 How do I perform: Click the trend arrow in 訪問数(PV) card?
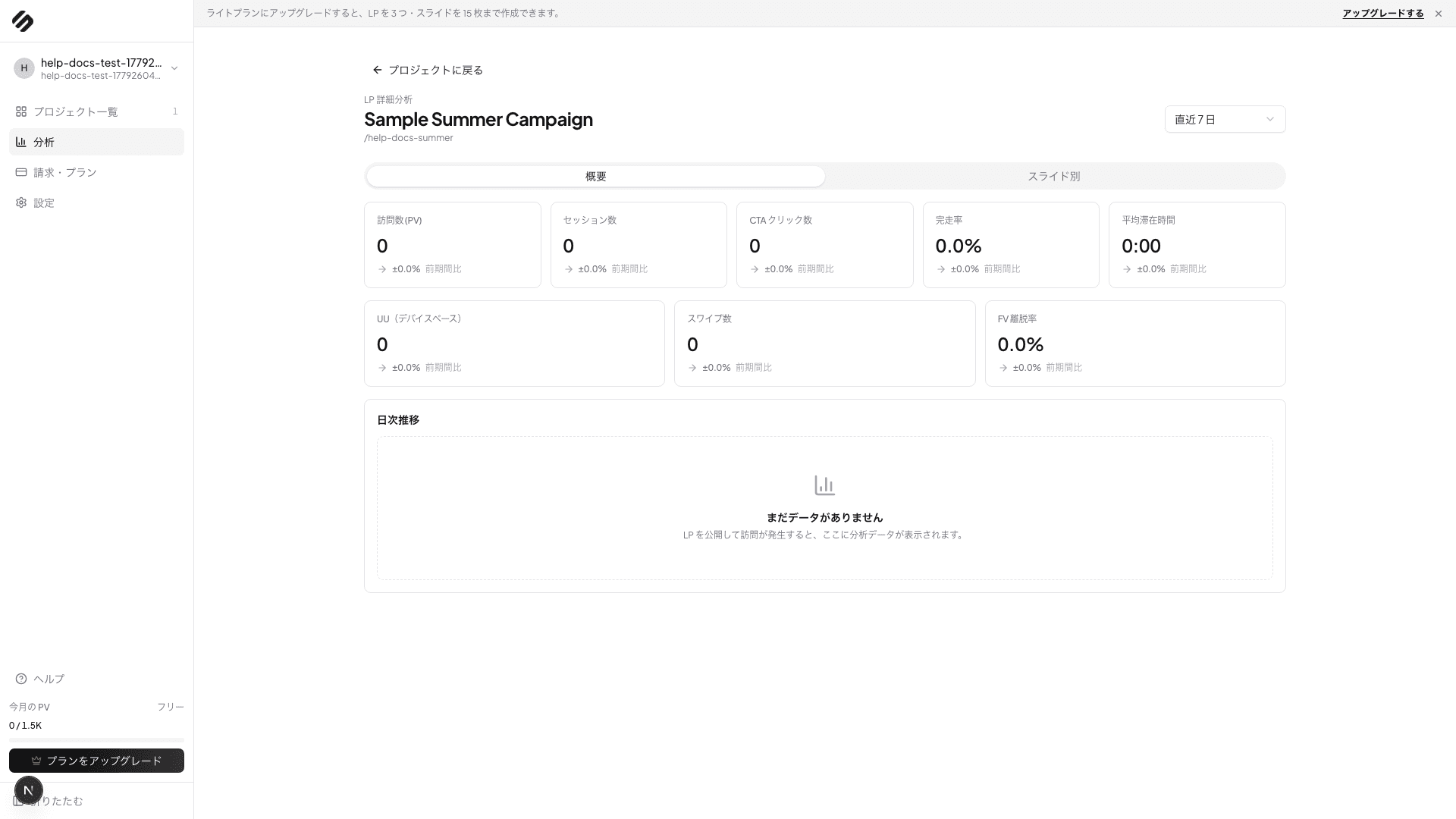point(382,269)
